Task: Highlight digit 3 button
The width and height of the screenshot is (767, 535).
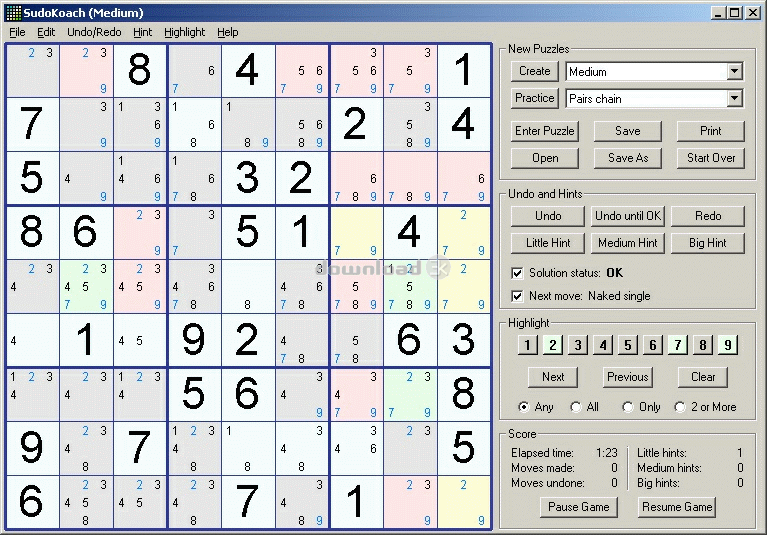Action: [x=578, y=345]
